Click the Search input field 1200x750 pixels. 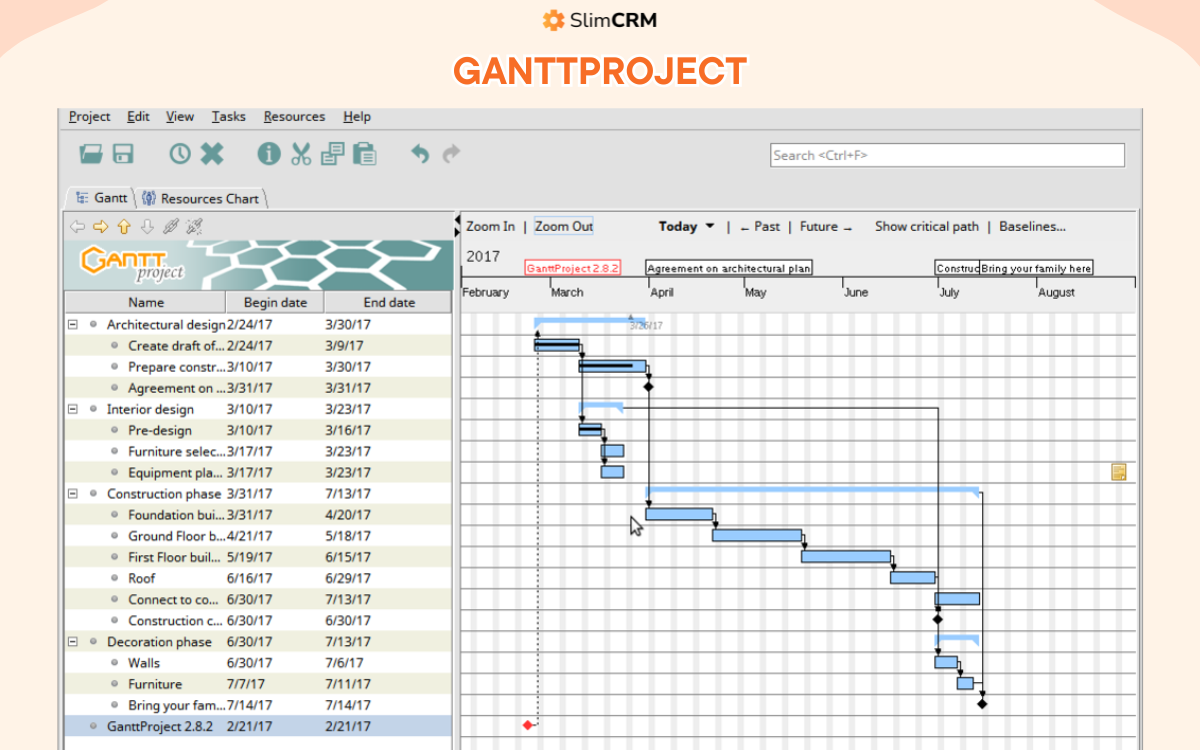947,155
